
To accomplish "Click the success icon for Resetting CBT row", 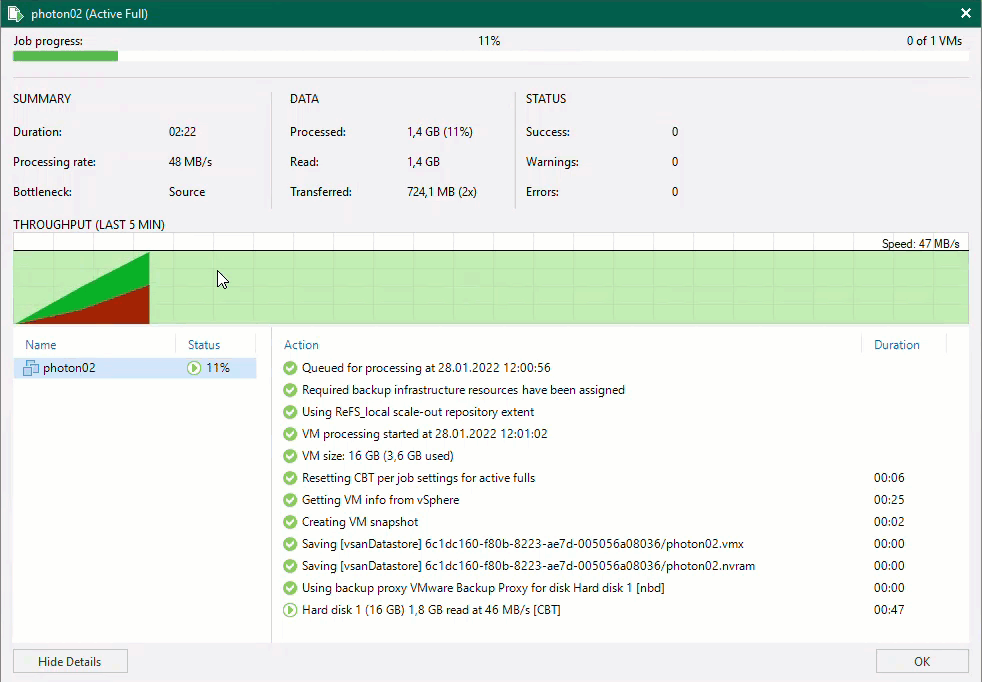I will (x=290, y=478).
